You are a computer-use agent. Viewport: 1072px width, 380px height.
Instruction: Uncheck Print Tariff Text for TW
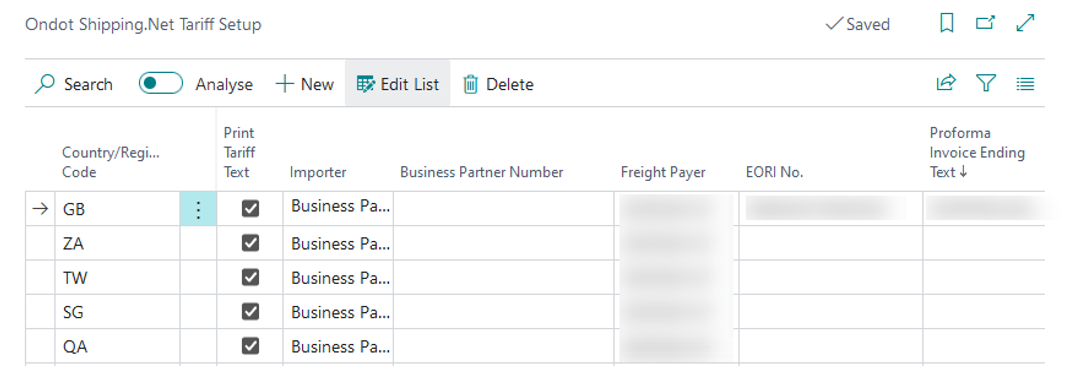point(250,277)
